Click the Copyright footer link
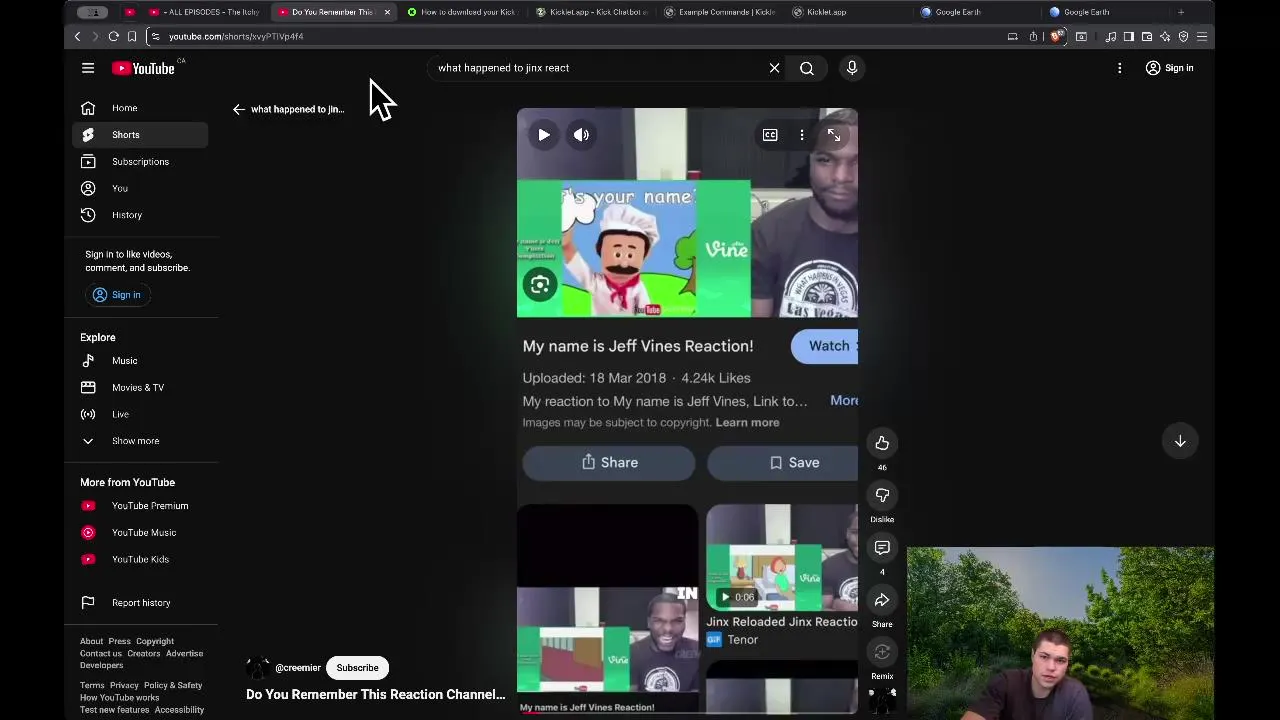Image resolution: width=1280 pixels, height=720 pixels. [155, 641]
